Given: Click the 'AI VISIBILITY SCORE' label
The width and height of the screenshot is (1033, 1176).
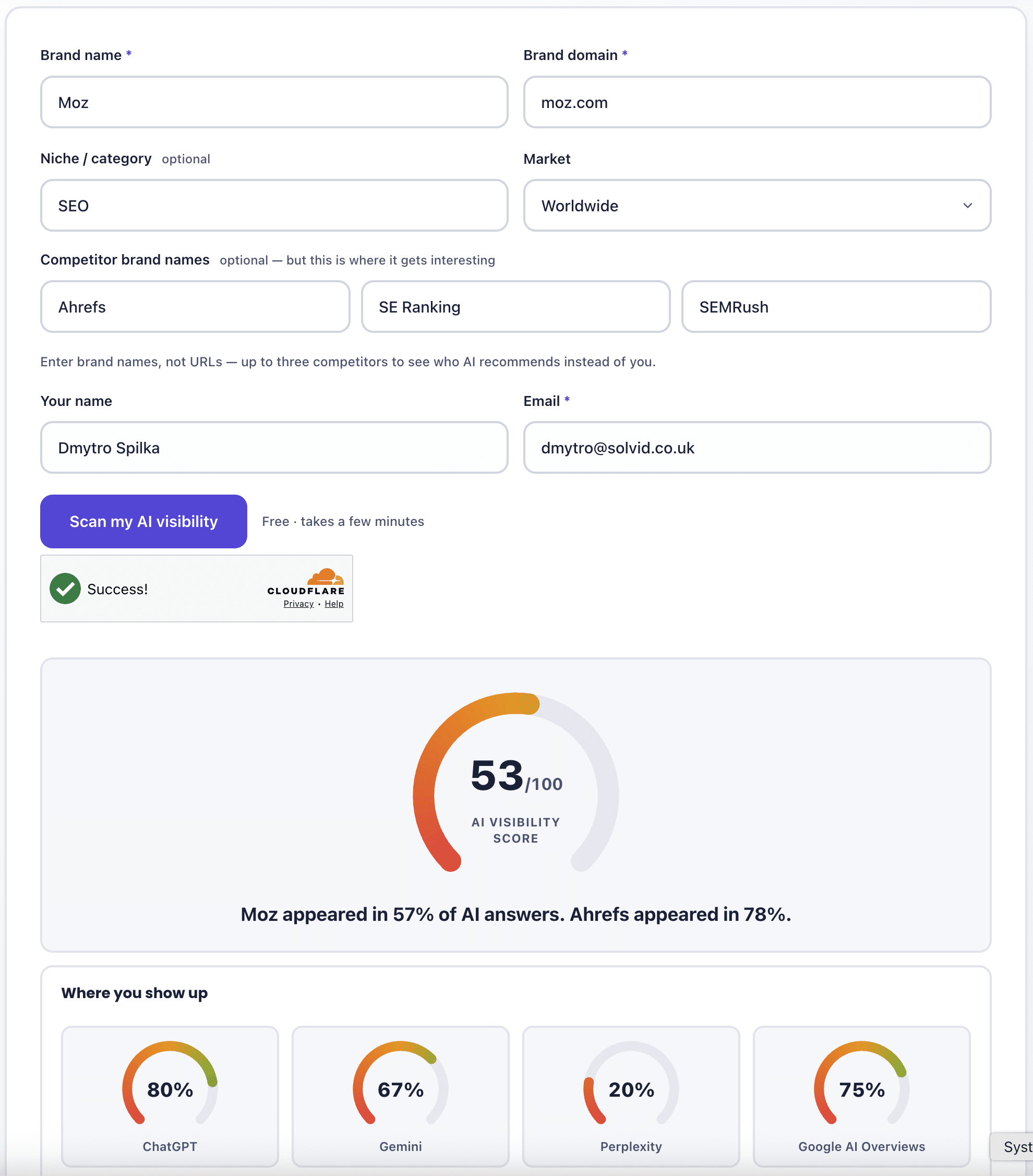Looking at the screenshot, I should (x=516, y=830).
